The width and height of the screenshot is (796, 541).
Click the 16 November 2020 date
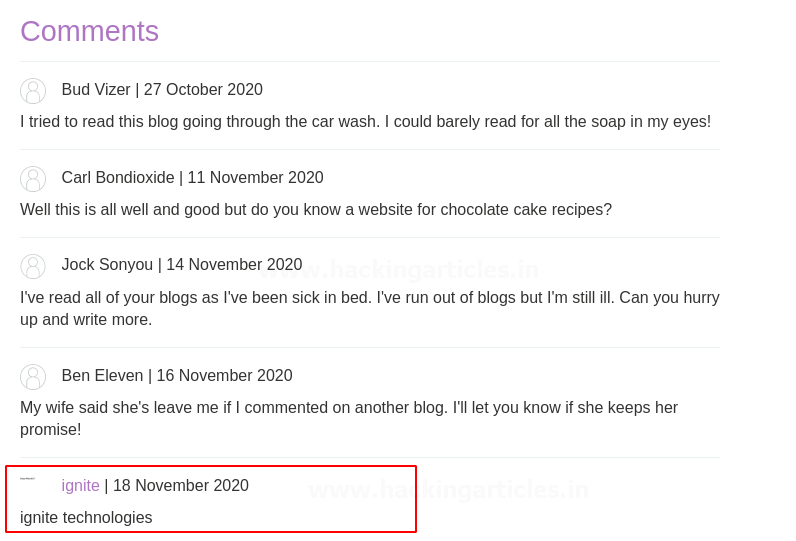click(x=224, y=376)
